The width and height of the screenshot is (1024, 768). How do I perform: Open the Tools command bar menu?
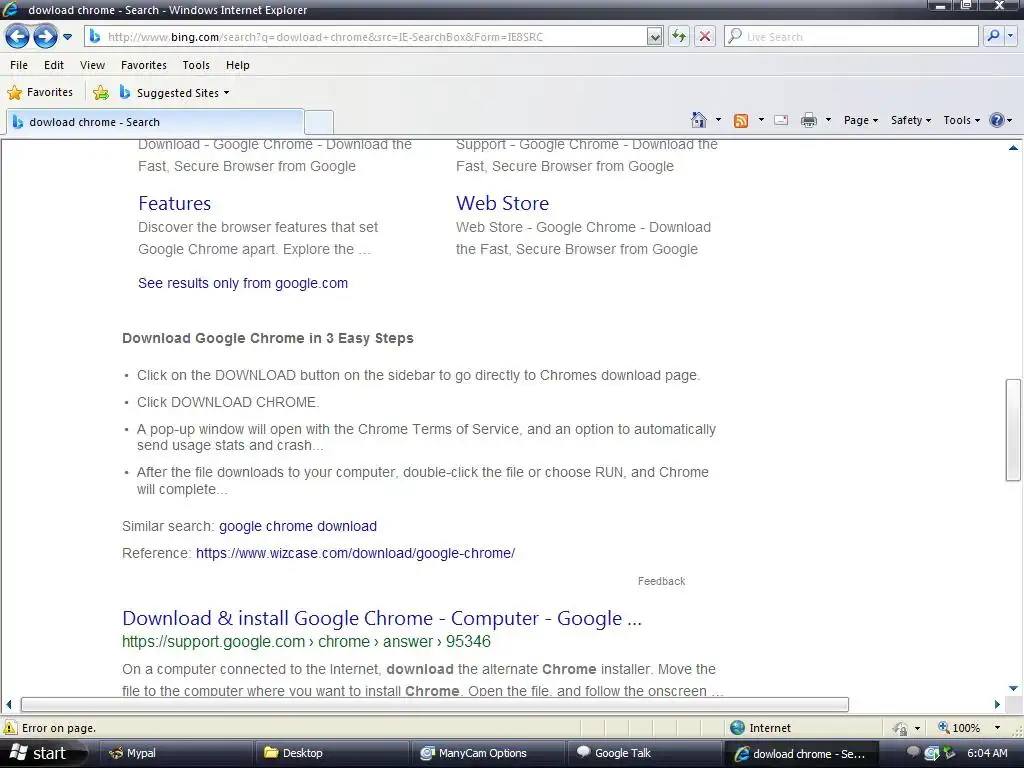(x=961, y=120)
